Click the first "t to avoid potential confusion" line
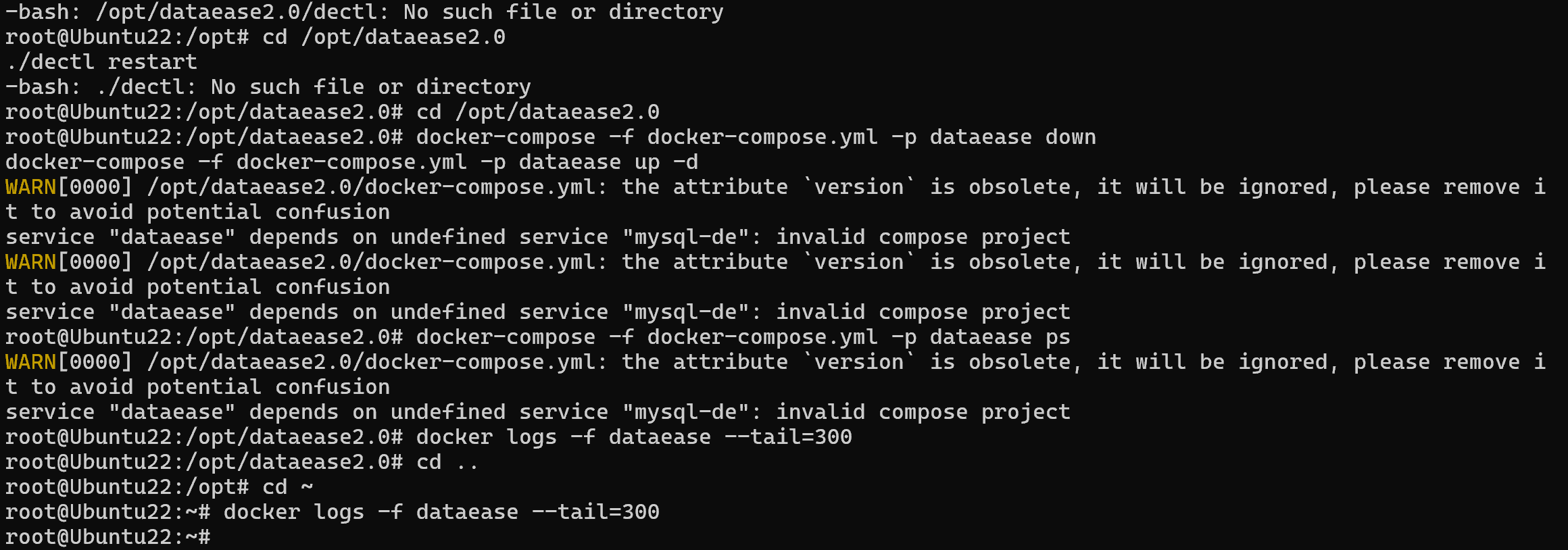This screenshot has height=550, width=1568. point(197,212)
